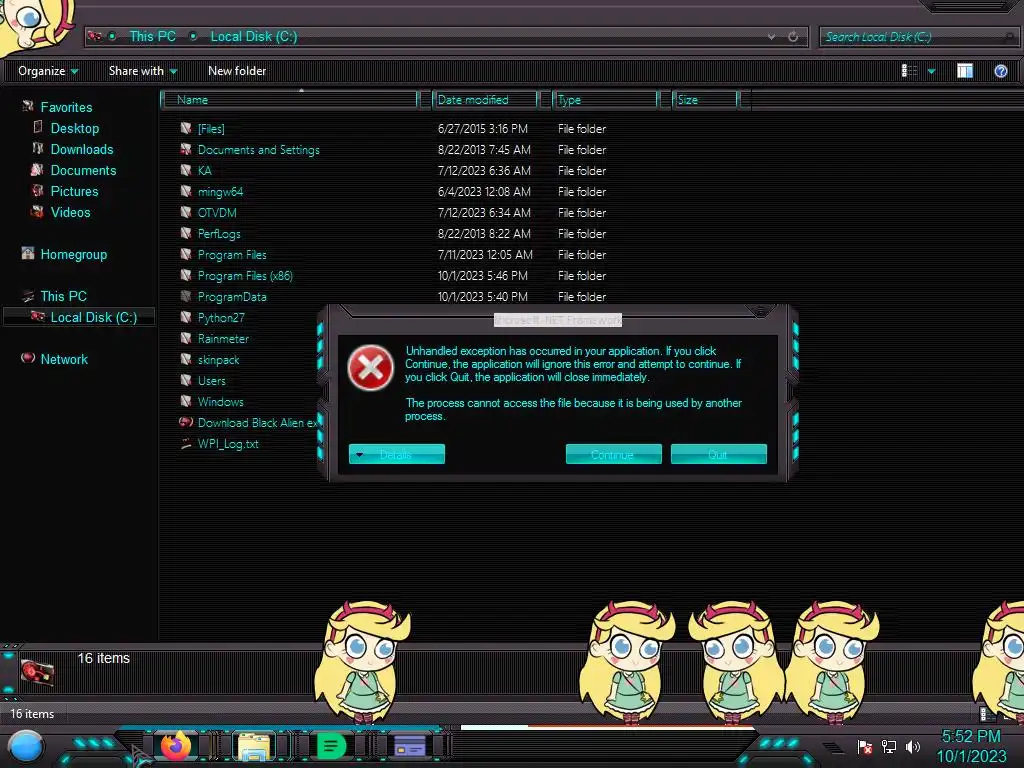
Task: Click Continue in the error dialog
Action: pos(613,455)
